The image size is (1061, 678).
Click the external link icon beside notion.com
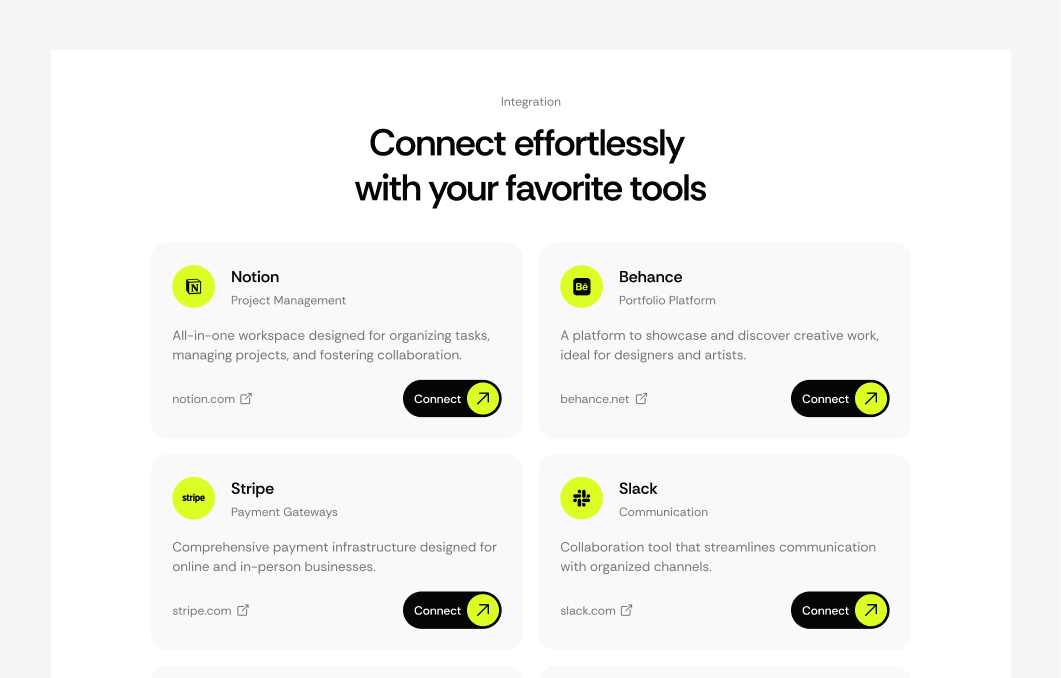tap(246, 398)
